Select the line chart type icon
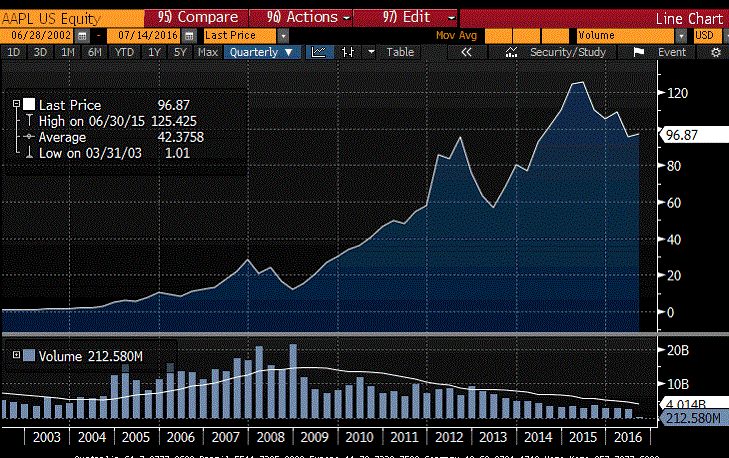Viewport: 729px width, 458px height. pos(320,51)
